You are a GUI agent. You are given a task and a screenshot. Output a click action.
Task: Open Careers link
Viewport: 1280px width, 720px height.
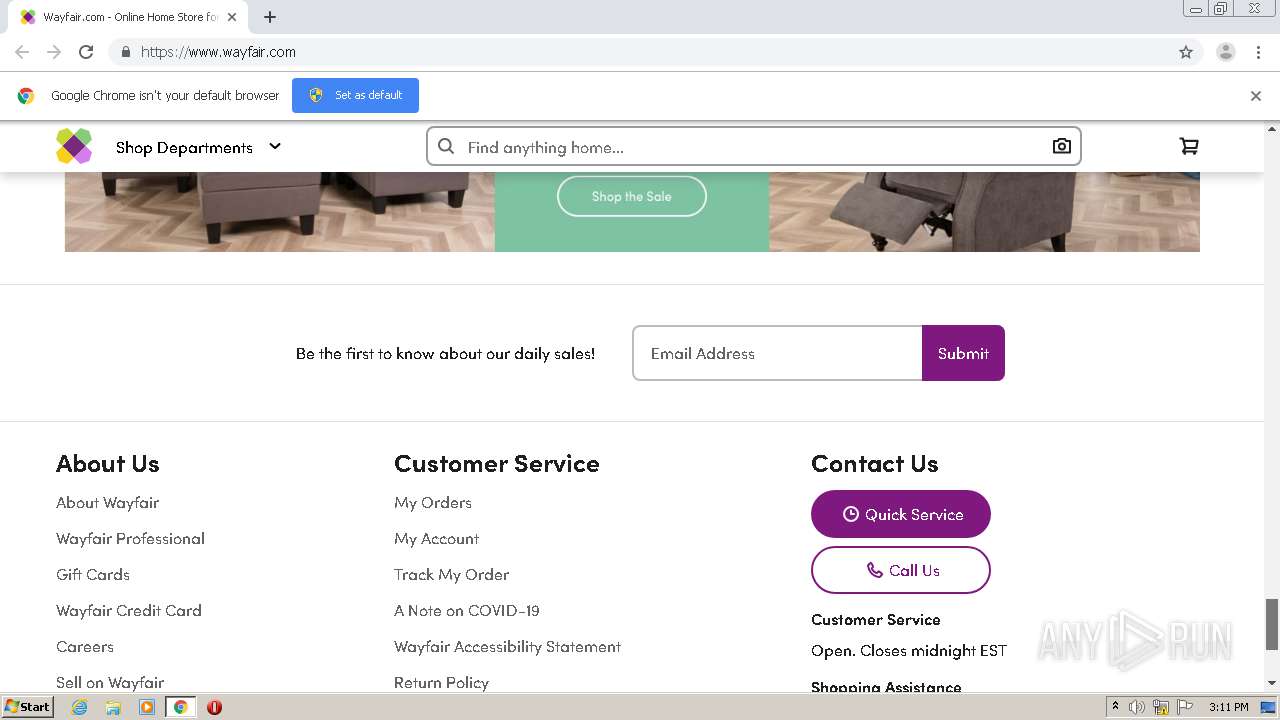point(85,646)
